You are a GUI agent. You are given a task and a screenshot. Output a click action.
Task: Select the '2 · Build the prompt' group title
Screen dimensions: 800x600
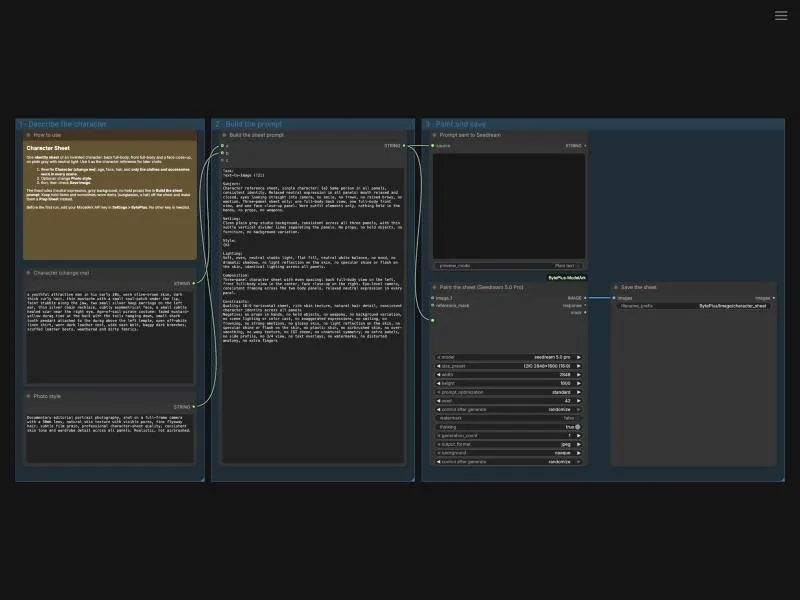pyautogui.click(x=248, y=124)
